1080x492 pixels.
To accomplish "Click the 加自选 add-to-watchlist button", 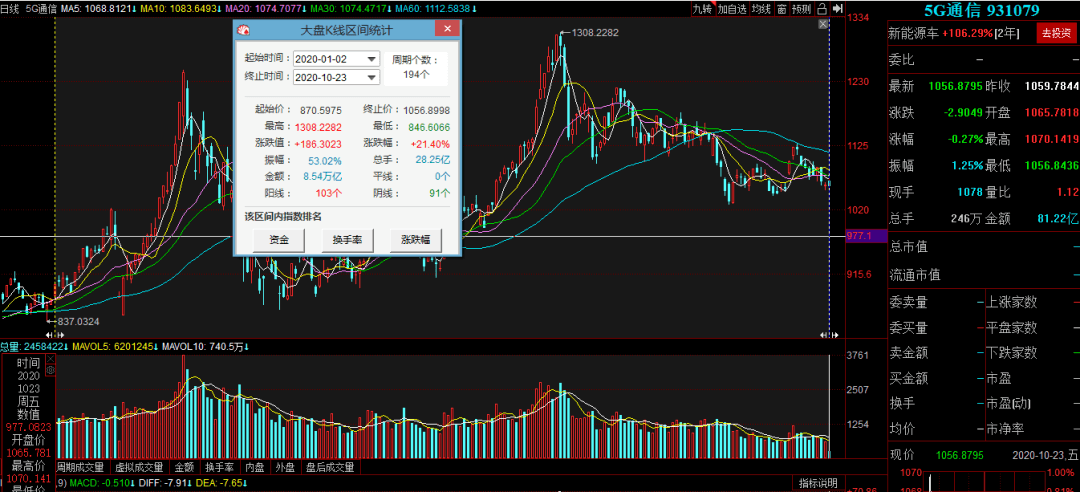I will [732, 9].
